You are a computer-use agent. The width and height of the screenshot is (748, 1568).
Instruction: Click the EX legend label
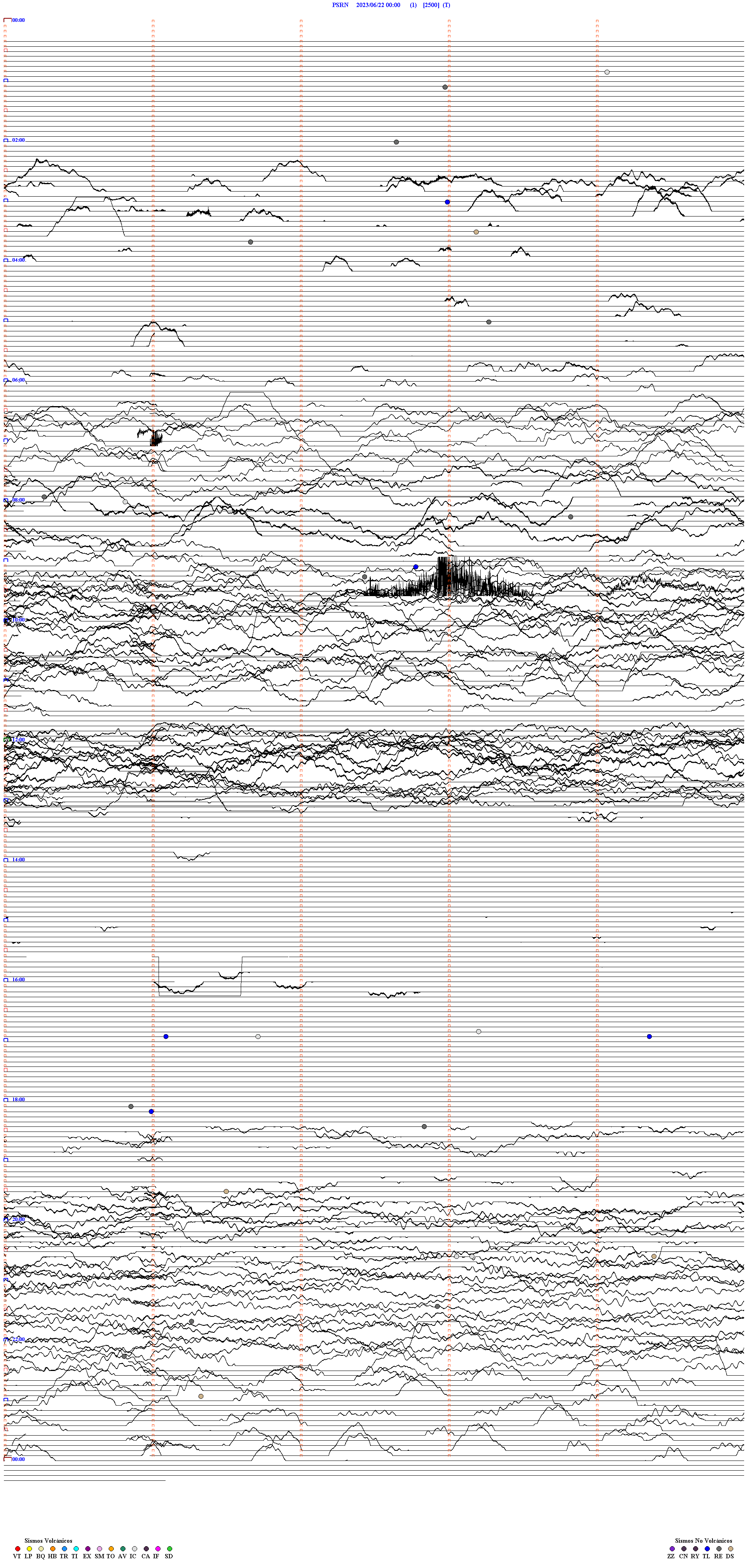coord(87,1556)
